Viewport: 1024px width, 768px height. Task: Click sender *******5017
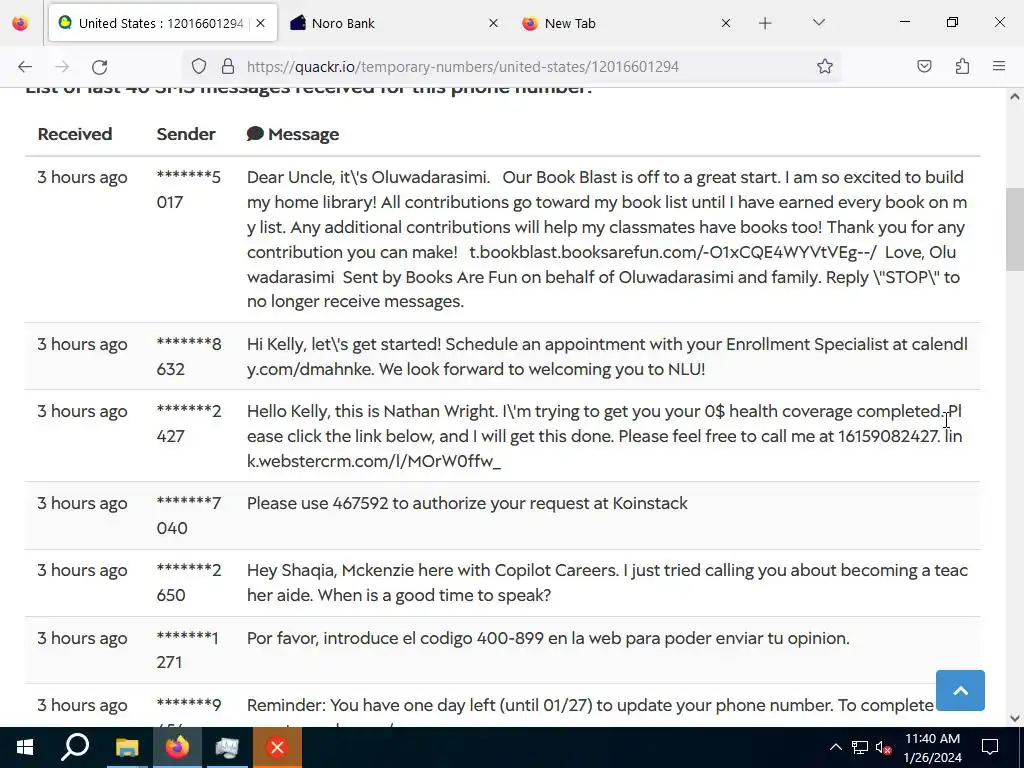189,189
